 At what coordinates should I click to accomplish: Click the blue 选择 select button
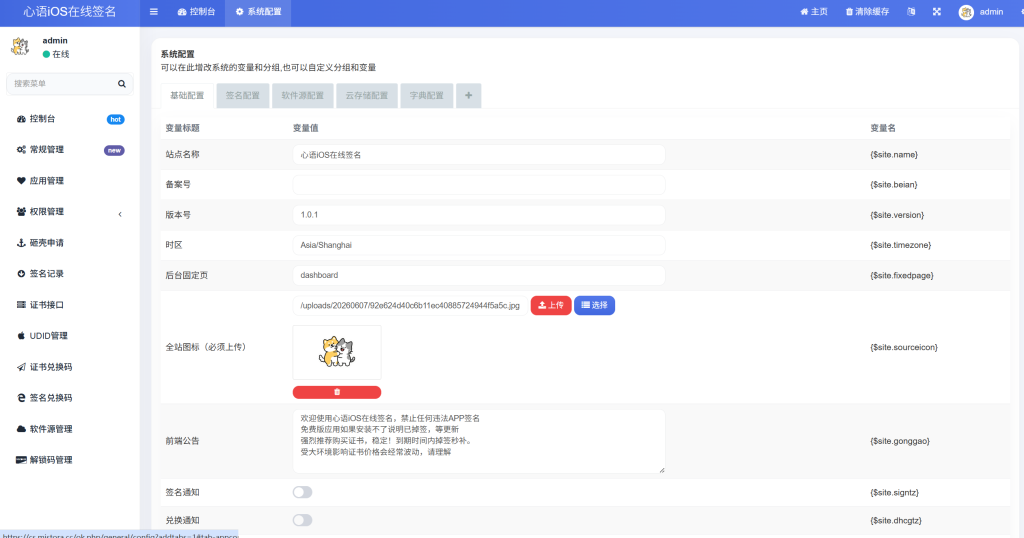click(594, 306)
